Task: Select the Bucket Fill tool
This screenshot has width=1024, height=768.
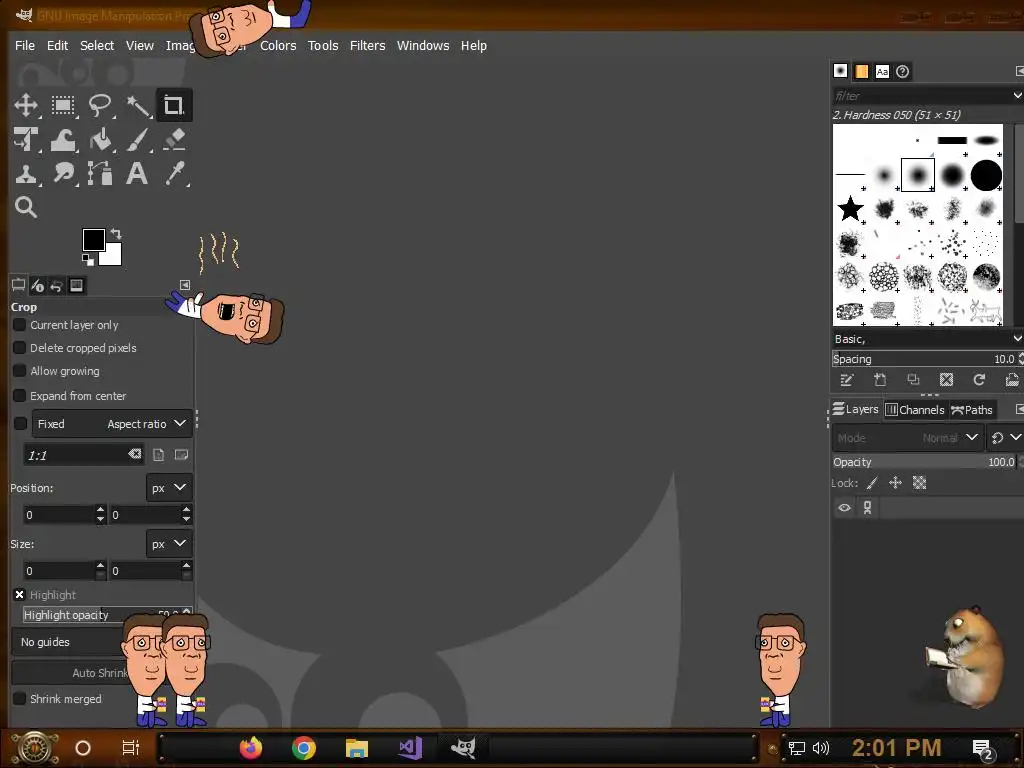Action: coord(100,140)
